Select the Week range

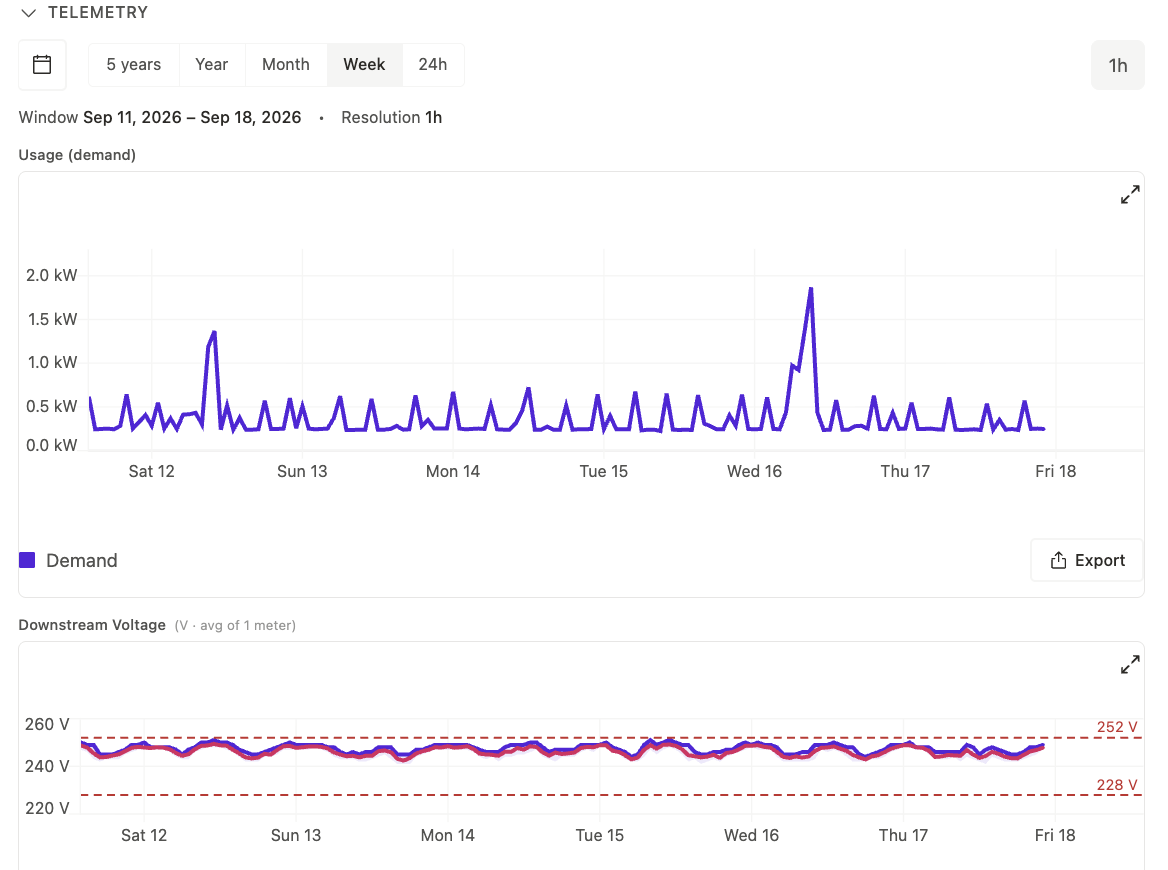click(x=364, y=65)
